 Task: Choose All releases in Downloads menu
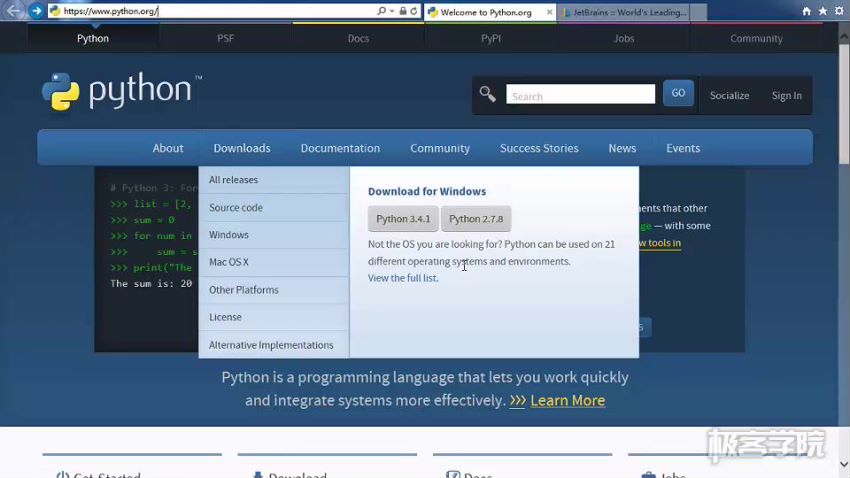pos(274,180)
